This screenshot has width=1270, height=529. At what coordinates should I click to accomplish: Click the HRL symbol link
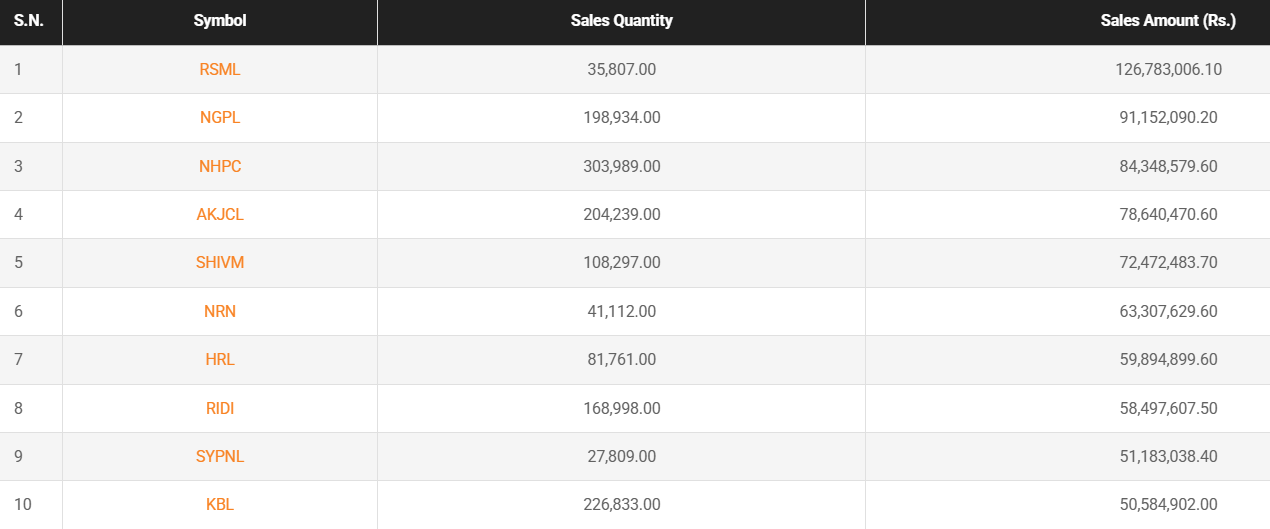pyautogui.click(x=220, y=359)
